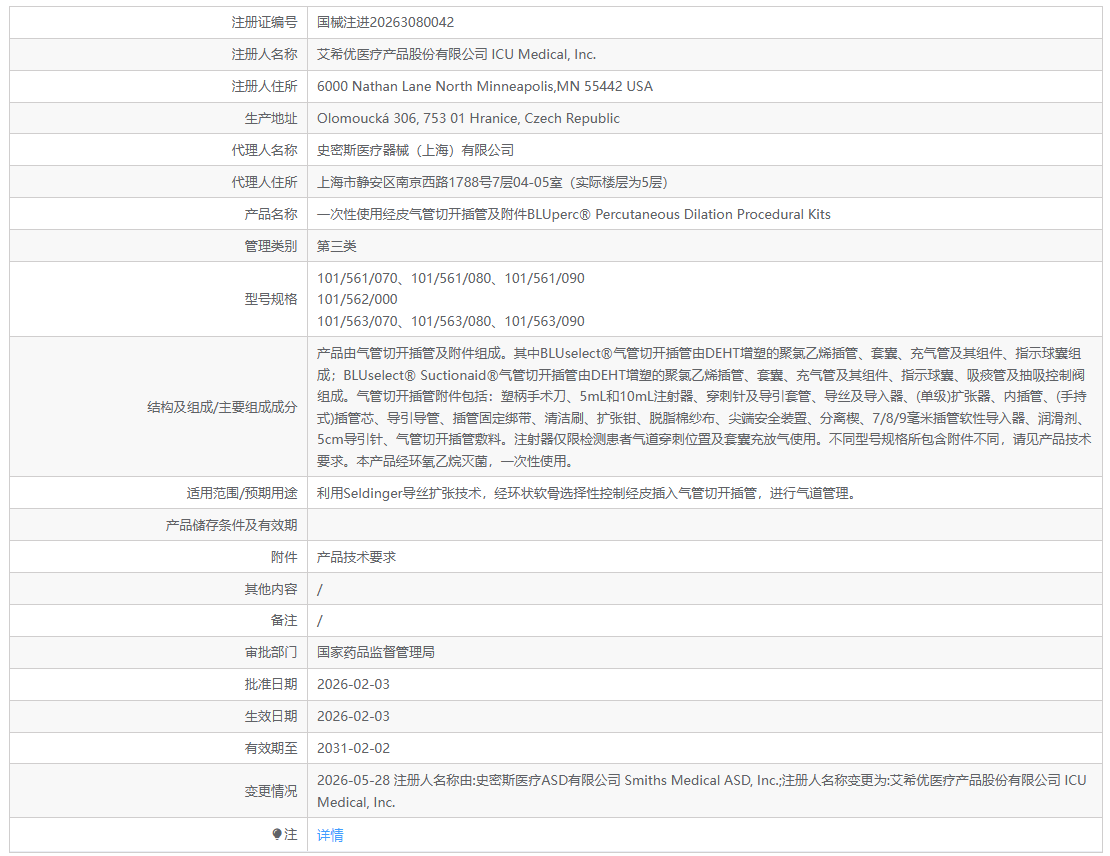Select the address 6000 Nathan Lane North Minneapolis
Viewport: 1110px width, 856px height.
[x=485, y=86]
